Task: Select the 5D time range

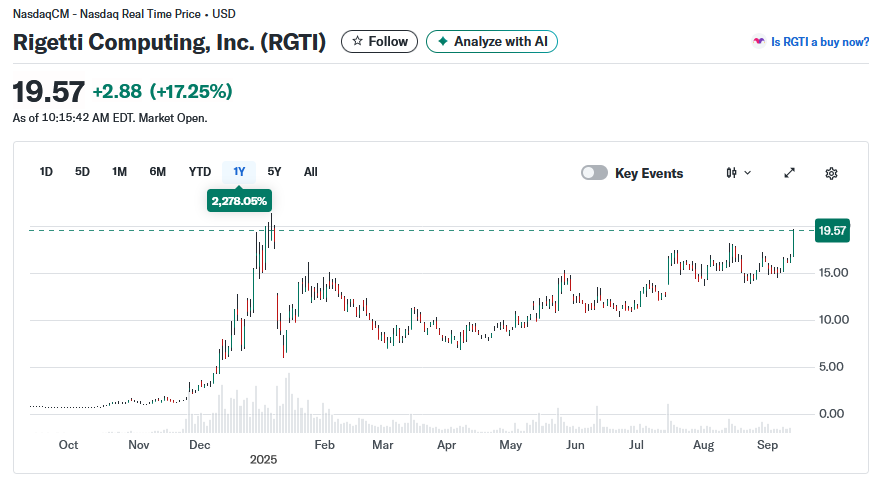Action: pyautogui.click(x=82, y=172)
